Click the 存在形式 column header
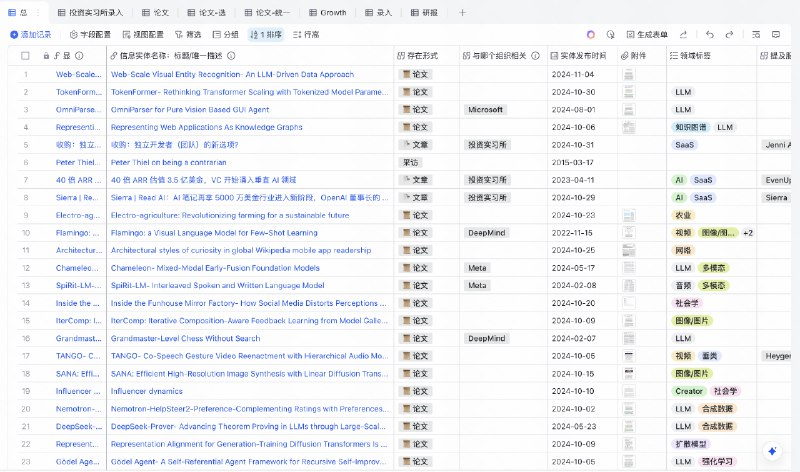 [x=427, y=56]
